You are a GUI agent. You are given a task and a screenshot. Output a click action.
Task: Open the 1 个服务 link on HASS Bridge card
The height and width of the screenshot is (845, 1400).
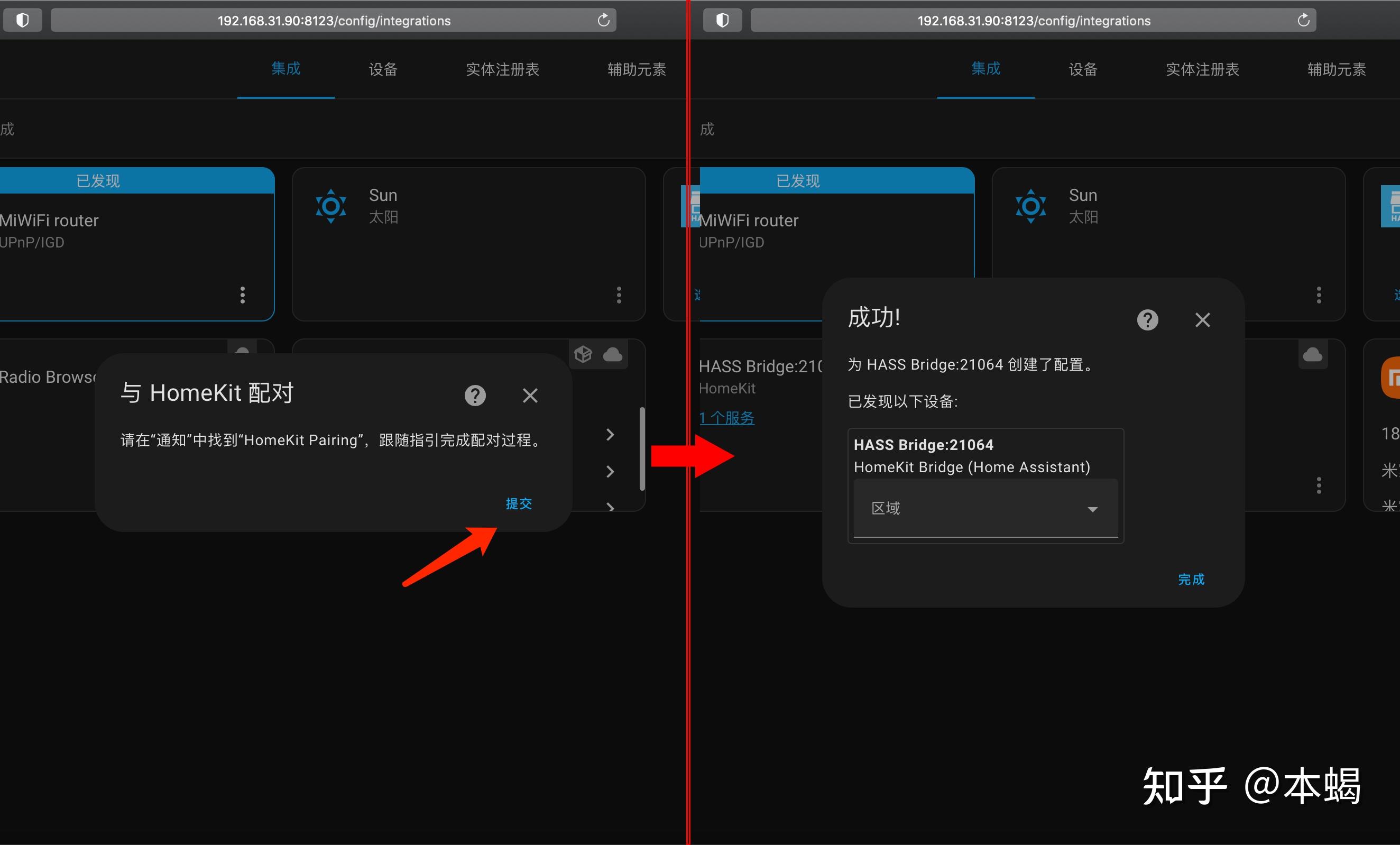point(727,418)
